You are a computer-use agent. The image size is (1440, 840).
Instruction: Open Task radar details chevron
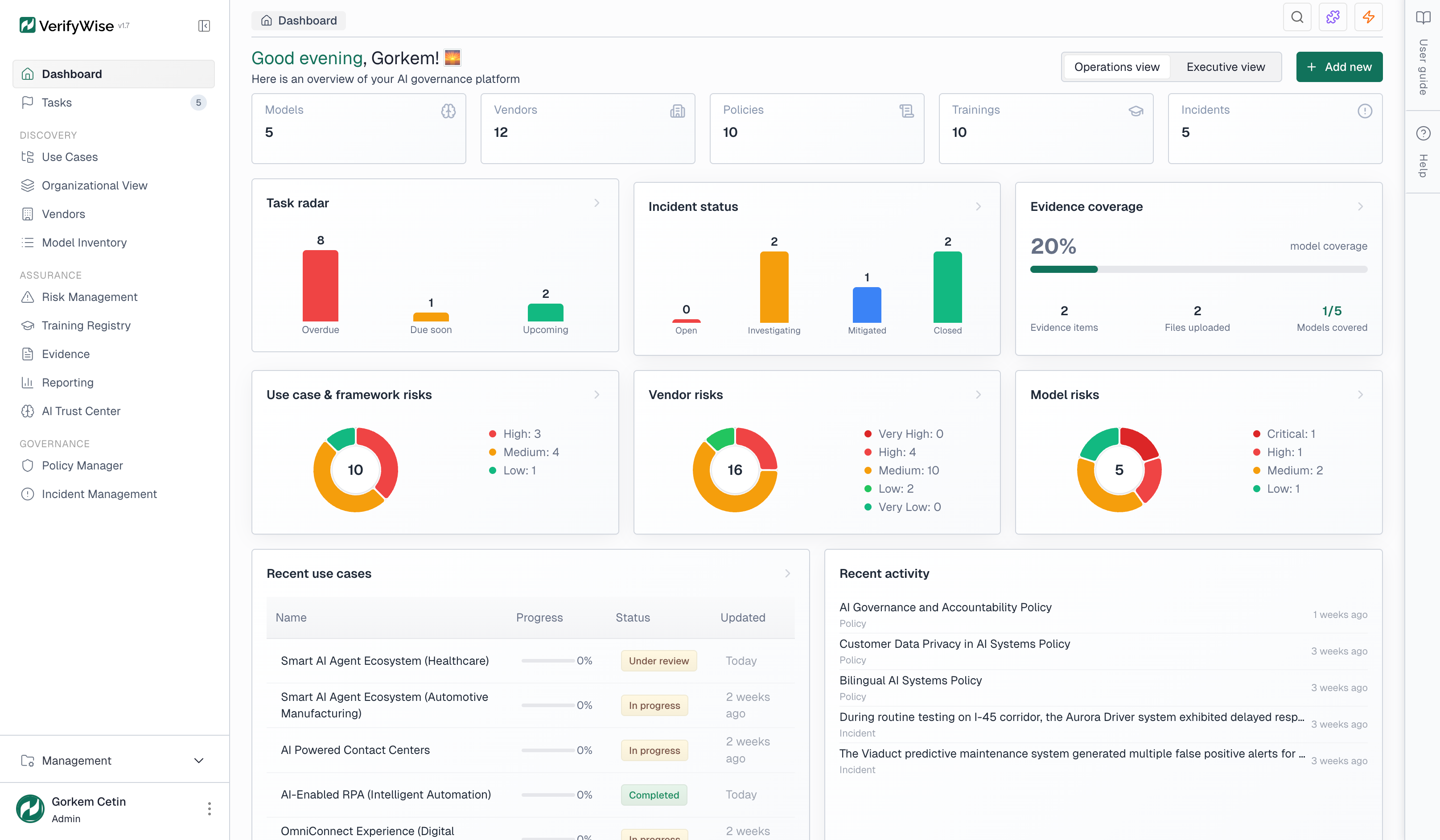point(597,203)
